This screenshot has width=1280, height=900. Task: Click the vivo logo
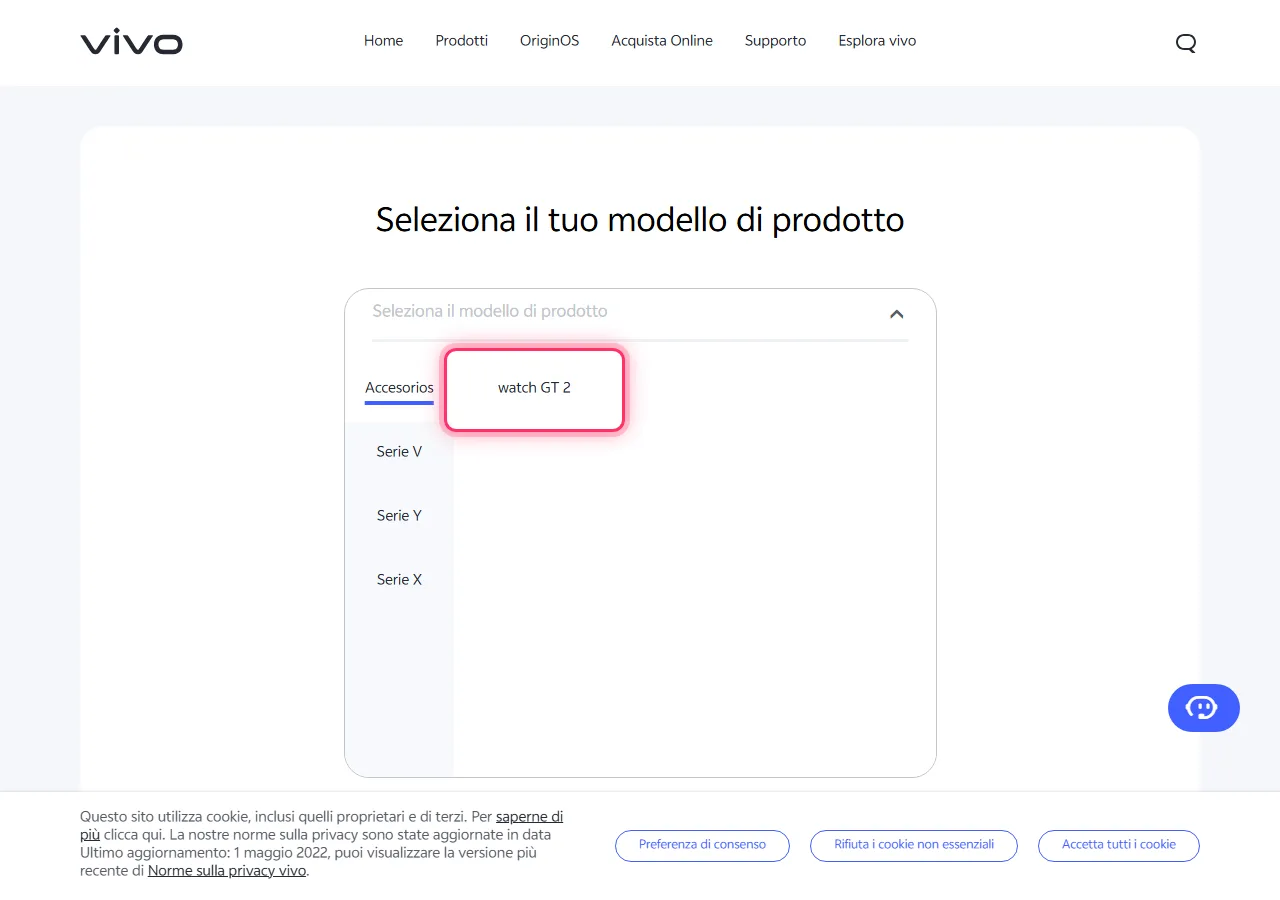point(131,42)
